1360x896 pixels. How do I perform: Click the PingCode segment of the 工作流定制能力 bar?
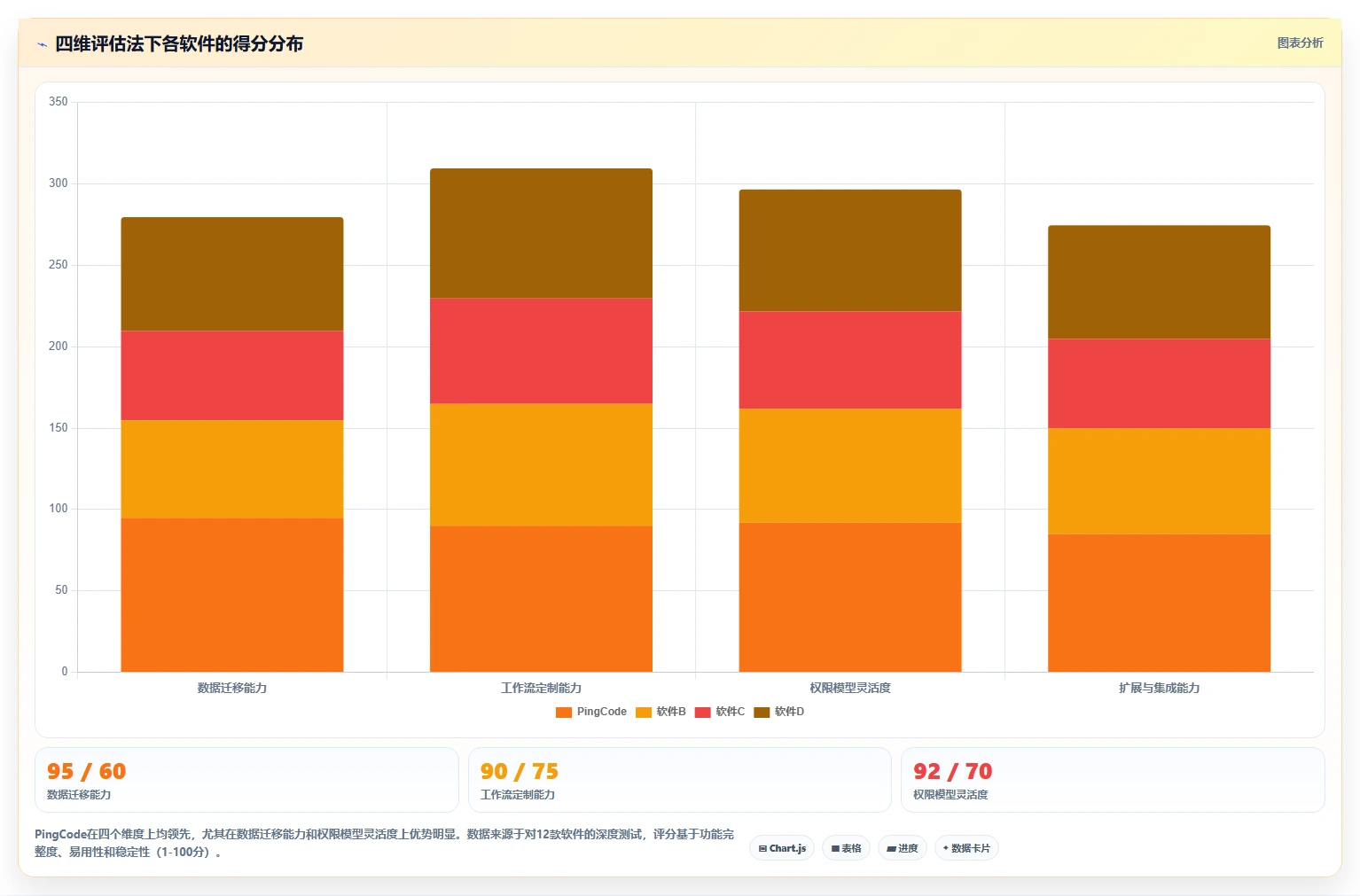[x=541, y=598]
